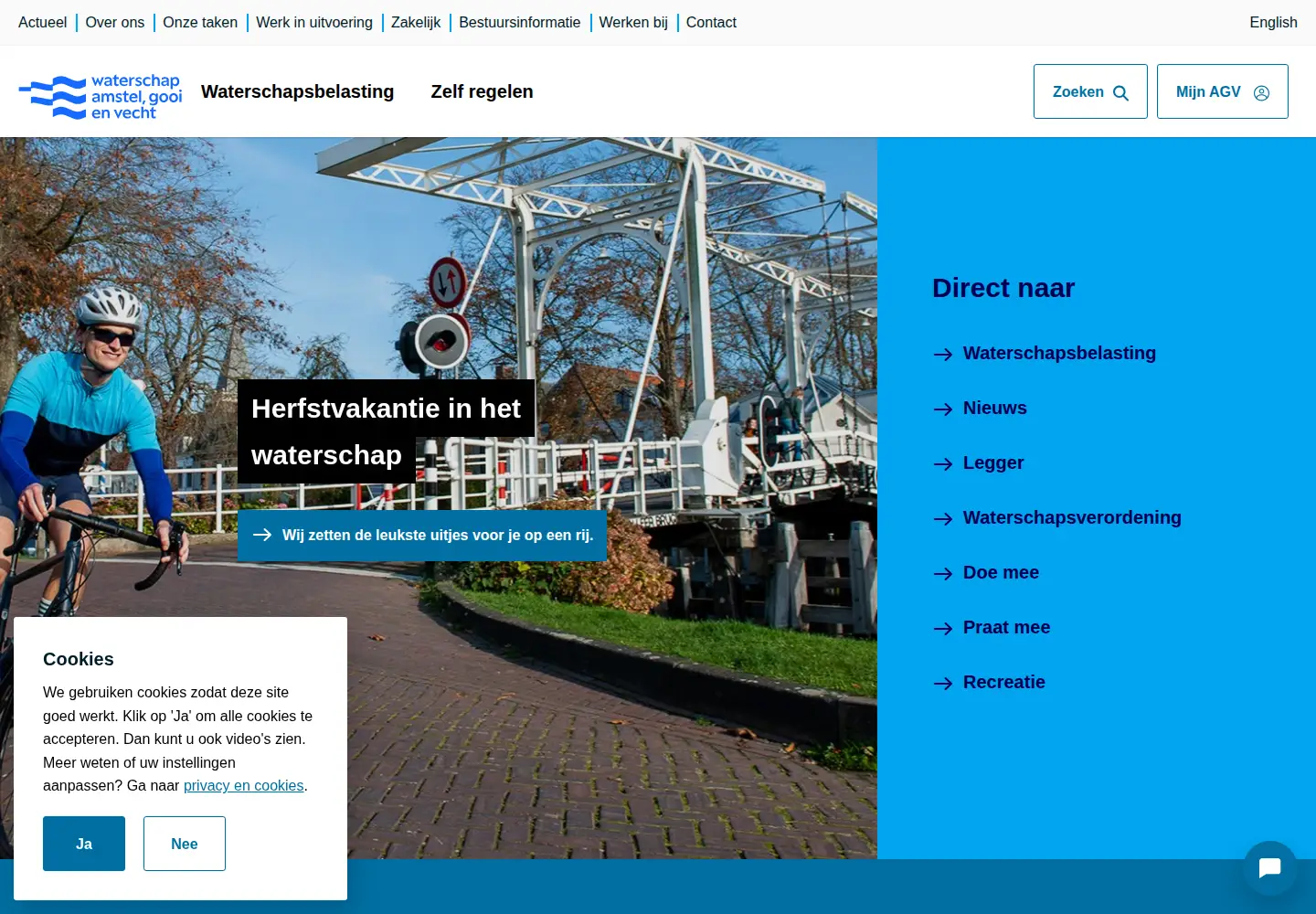This screenshot has height=914, width=1316.
Task: Open the chat bubble widget
Action: point(1269,868)
